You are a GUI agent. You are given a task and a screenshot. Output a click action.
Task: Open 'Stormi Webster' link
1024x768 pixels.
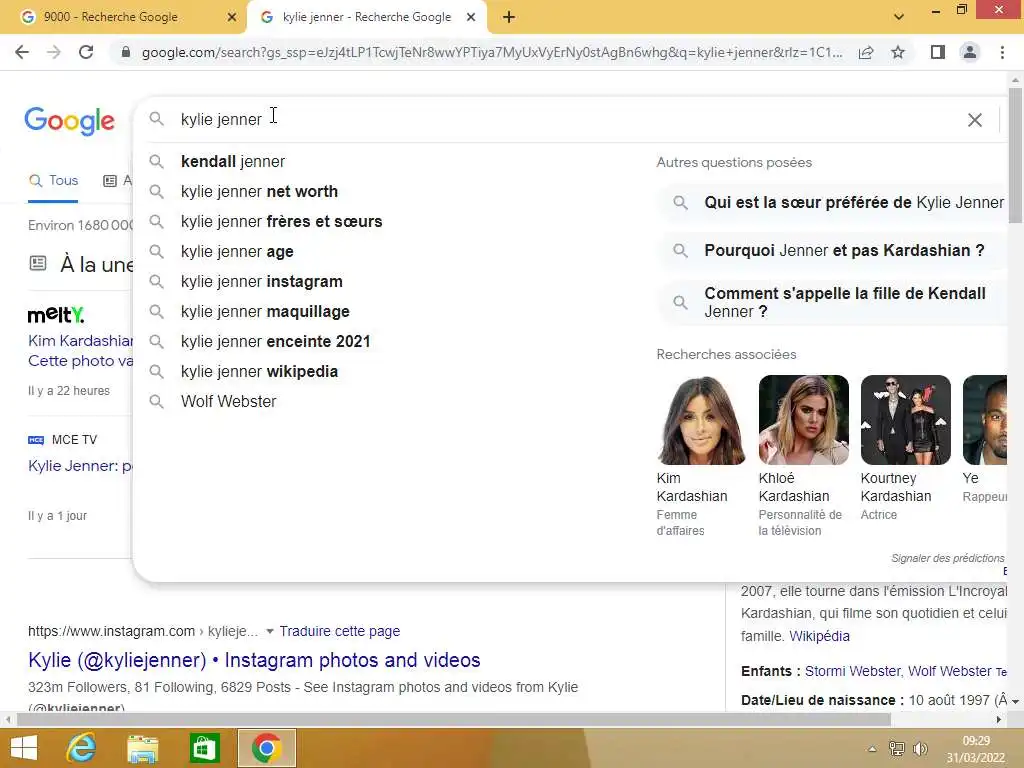[852, 671]
